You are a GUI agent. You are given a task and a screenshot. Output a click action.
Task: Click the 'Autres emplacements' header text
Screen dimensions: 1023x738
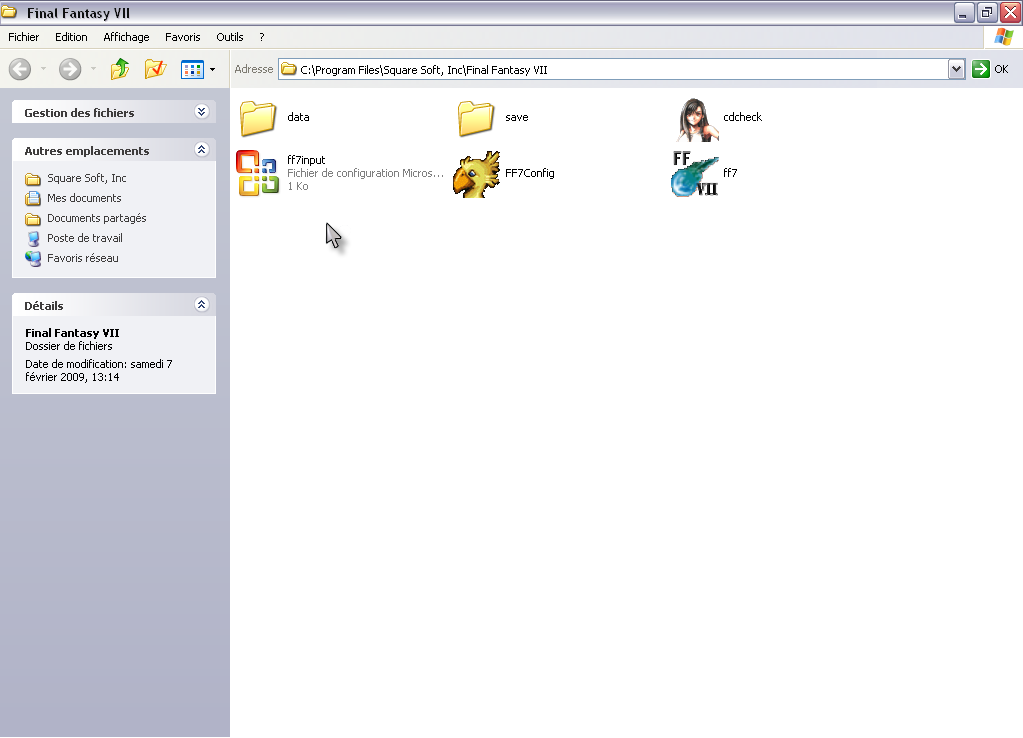coord(87,151)
